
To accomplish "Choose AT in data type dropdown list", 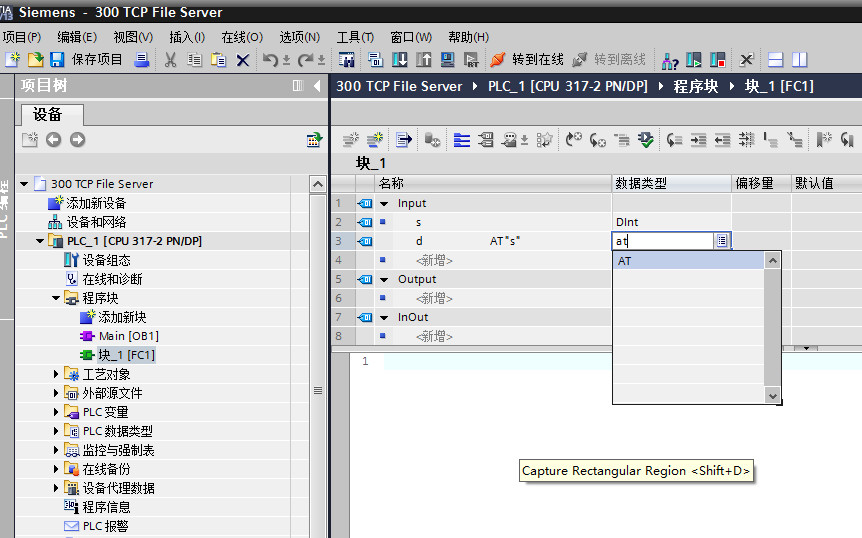I will tap(688, 261).
